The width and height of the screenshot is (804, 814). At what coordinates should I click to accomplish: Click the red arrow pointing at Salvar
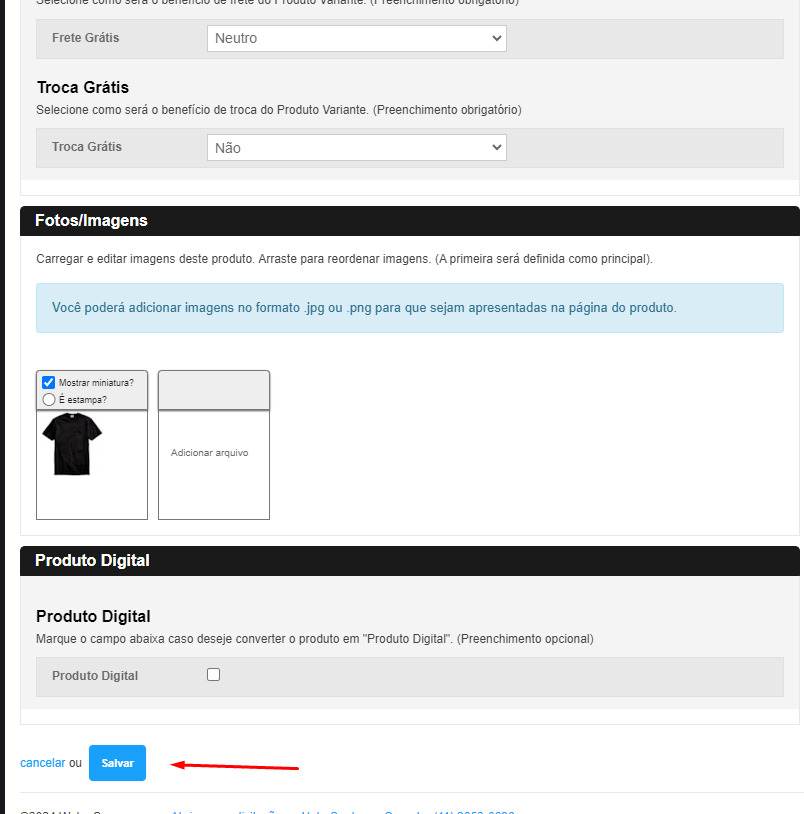point(235,767)
